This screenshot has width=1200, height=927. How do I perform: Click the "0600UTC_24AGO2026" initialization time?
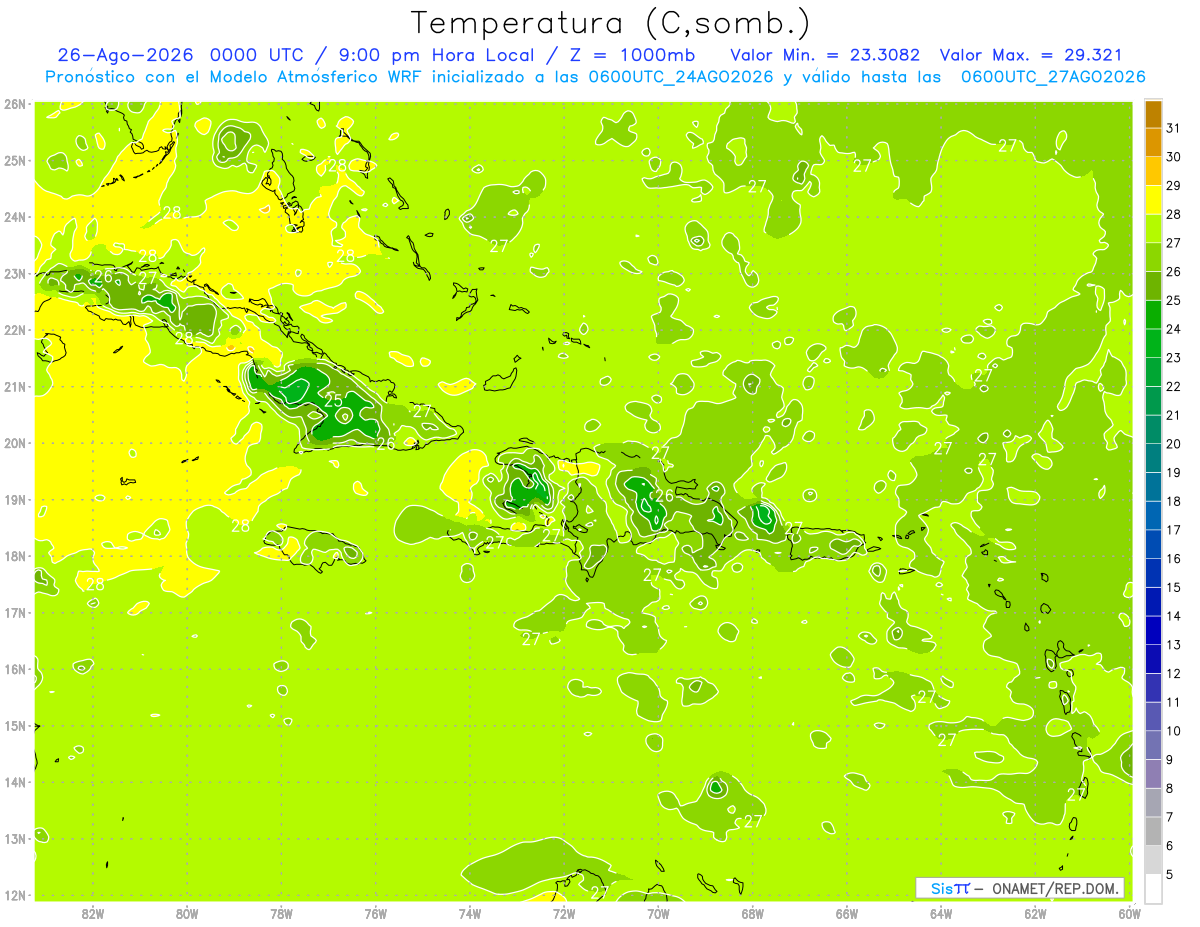click(x=679, y=77)
